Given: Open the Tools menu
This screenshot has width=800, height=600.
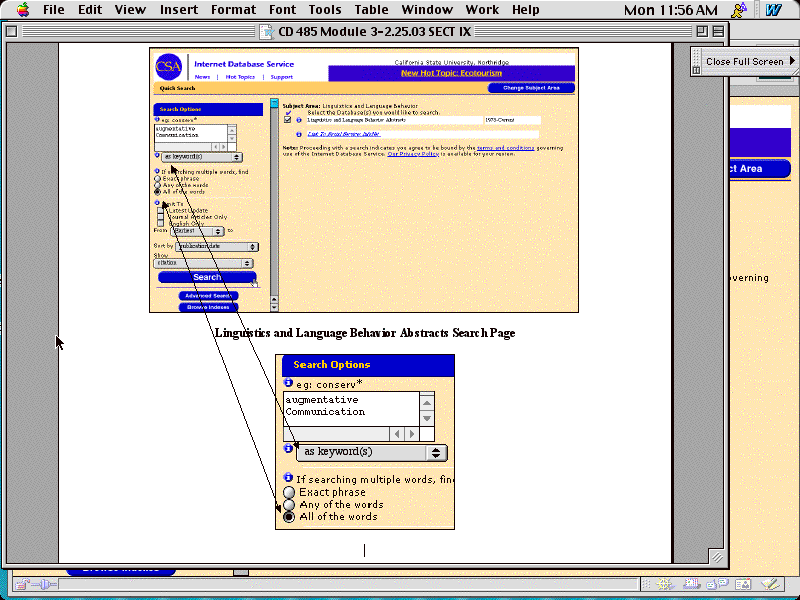Looking at the screenshot, I should pos(324,10).
